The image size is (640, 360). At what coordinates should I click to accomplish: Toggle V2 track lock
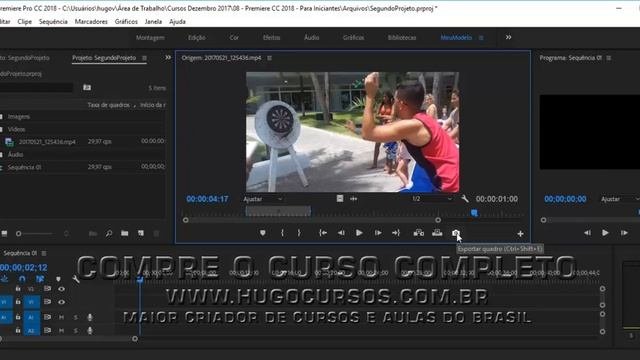[x=18, y=289]
